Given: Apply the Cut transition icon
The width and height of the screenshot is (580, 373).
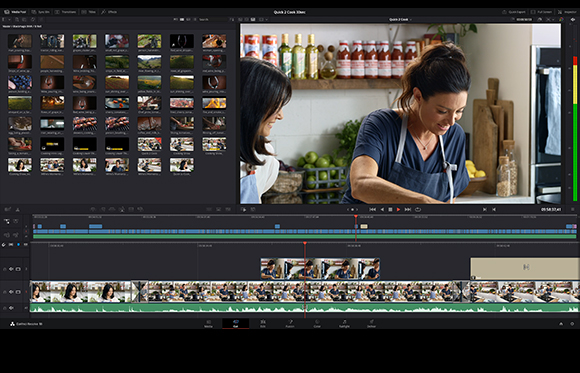Looking at the screenshot, I should [209, 209].
